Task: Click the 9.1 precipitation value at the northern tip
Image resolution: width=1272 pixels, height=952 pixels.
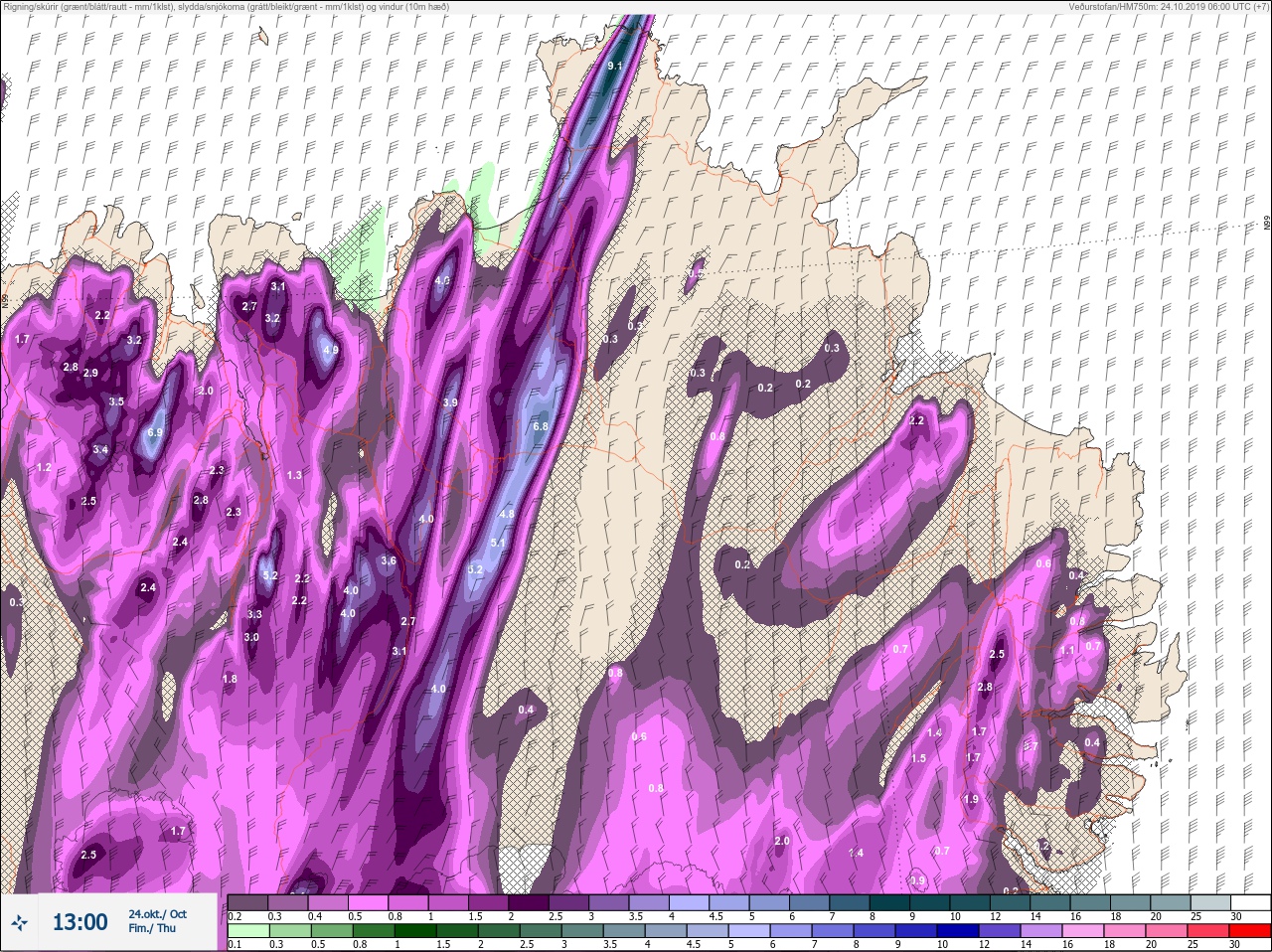Action: [x=614, y=66]
